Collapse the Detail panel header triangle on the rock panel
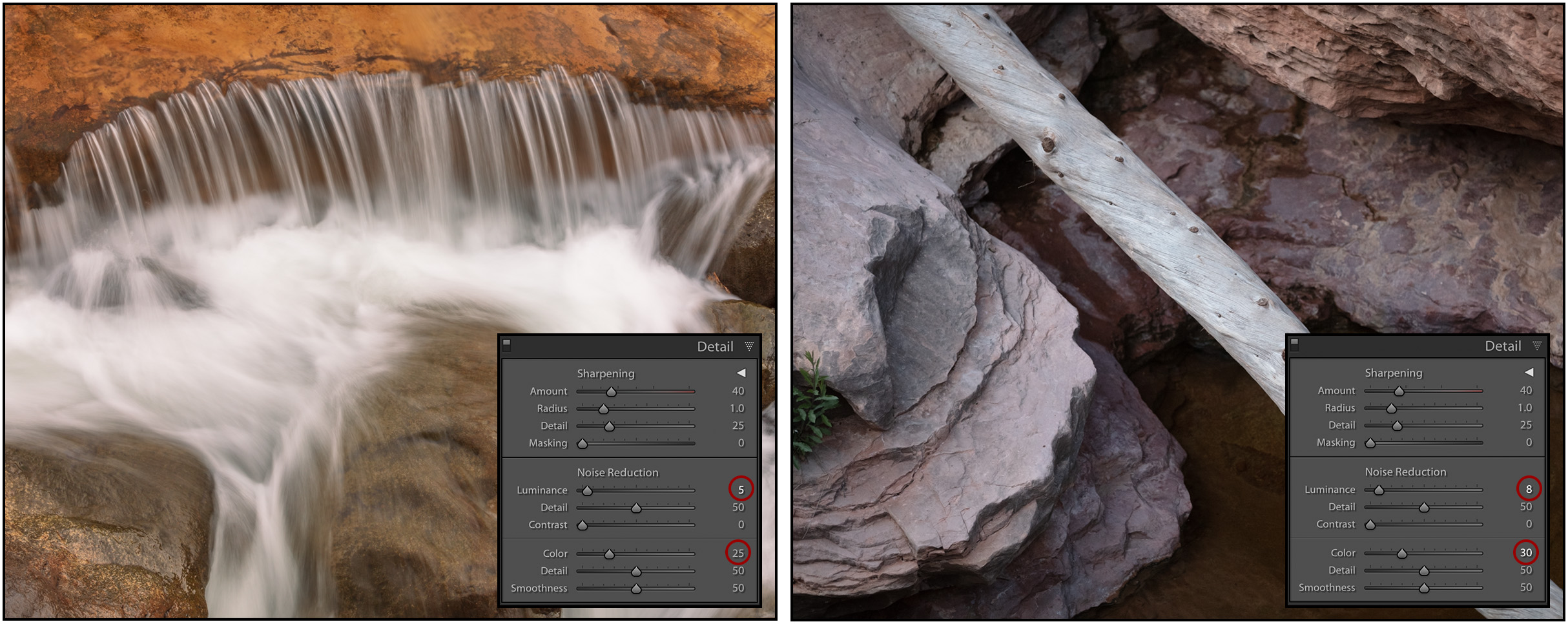 [x=1537, y=346]
